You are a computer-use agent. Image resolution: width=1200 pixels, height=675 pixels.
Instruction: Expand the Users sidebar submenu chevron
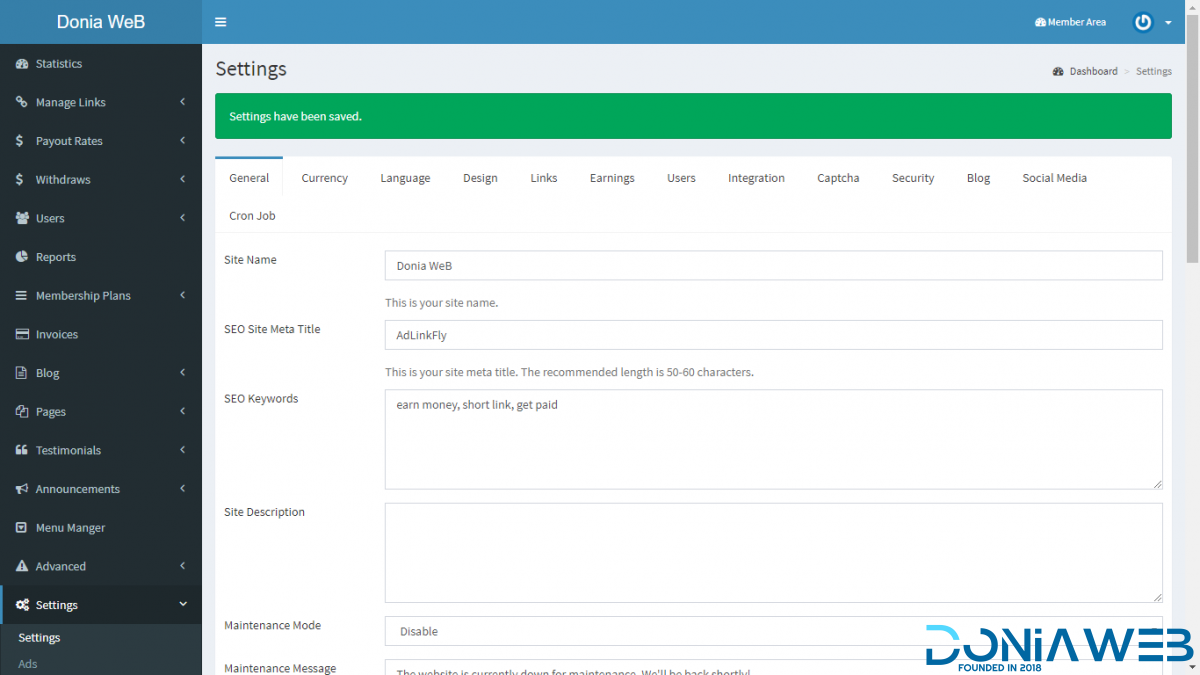[183, 218]
